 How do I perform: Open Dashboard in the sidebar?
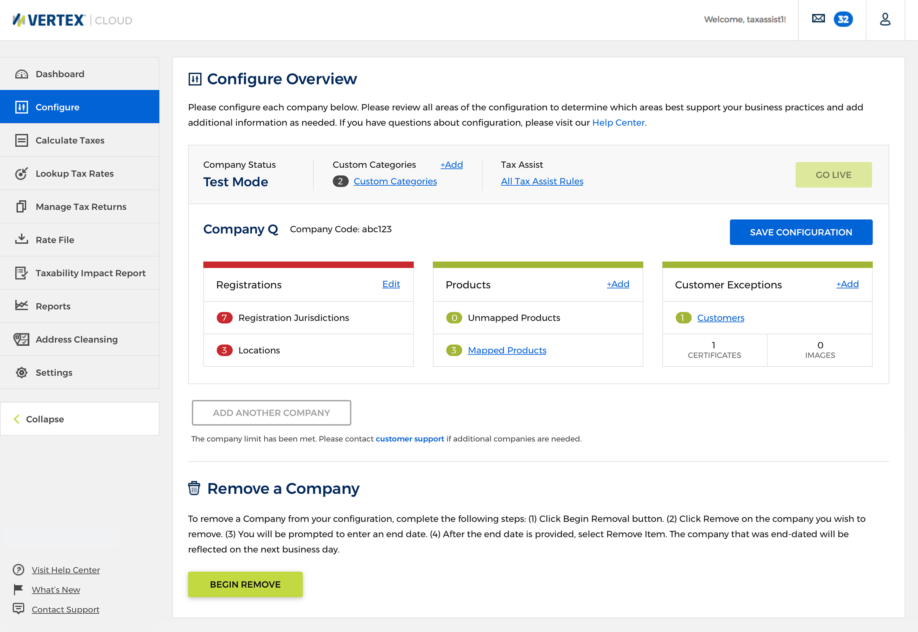(80, 74)
